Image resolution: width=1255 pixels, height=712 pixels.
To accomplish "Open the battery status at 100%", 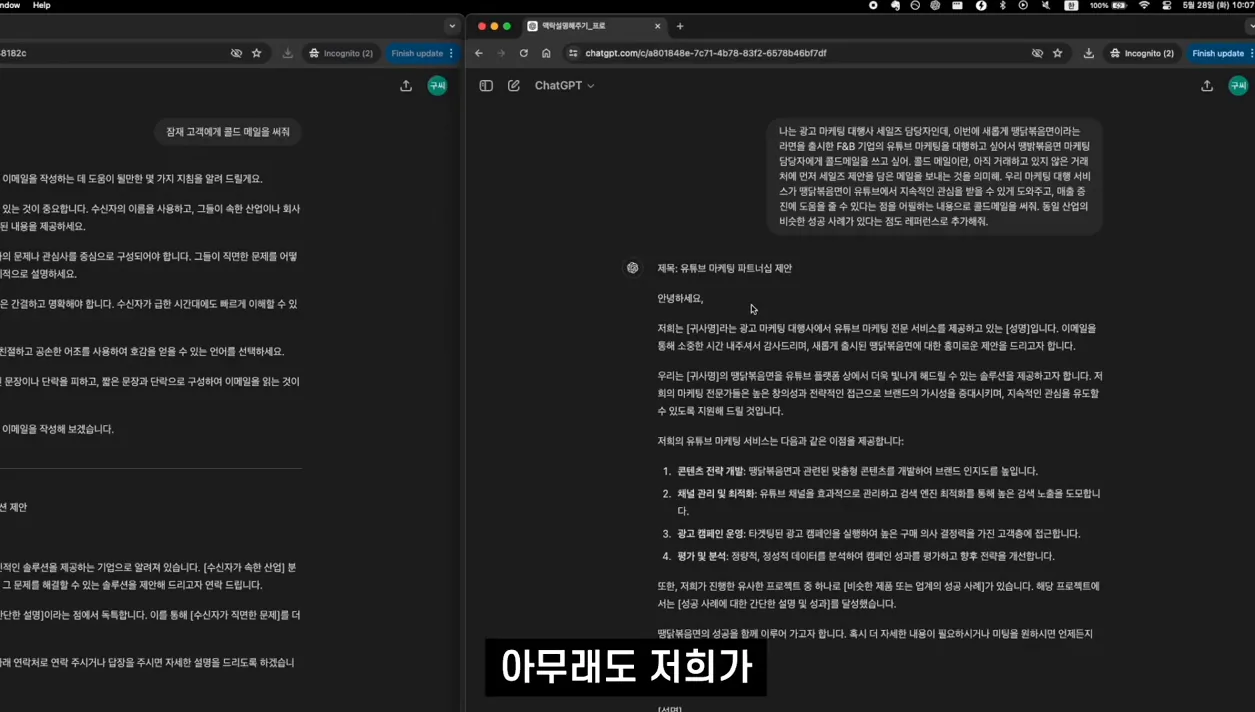I will click(1108, 5).
